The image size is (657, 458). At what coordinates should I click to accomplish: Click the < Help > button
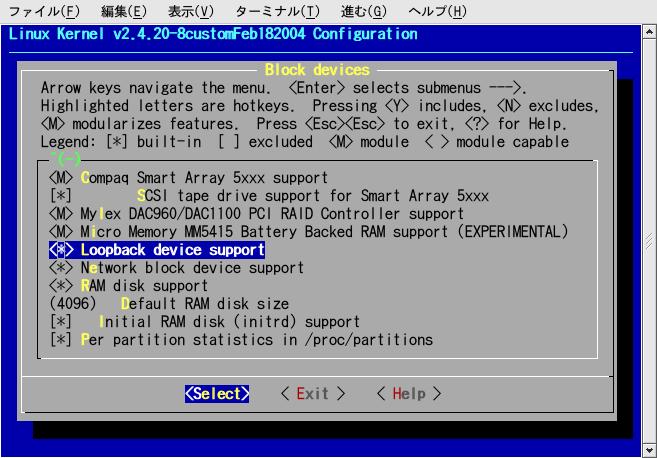(409, 393)
